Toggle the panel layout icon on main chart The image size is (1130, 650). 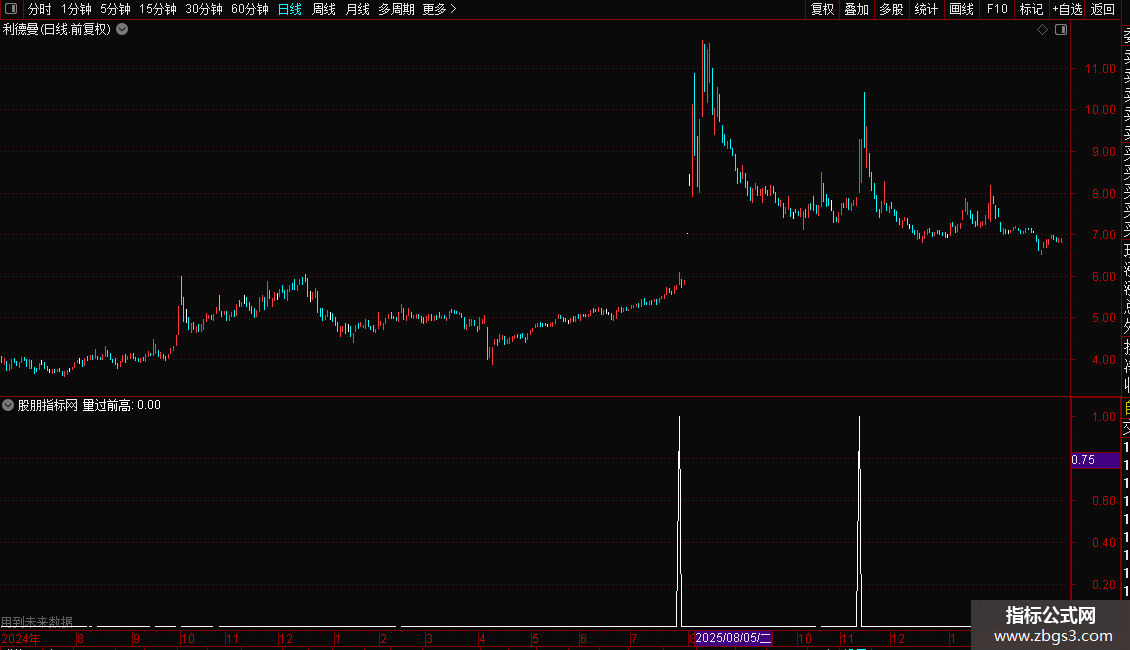pyautogui.click(x=1061, y=30)
